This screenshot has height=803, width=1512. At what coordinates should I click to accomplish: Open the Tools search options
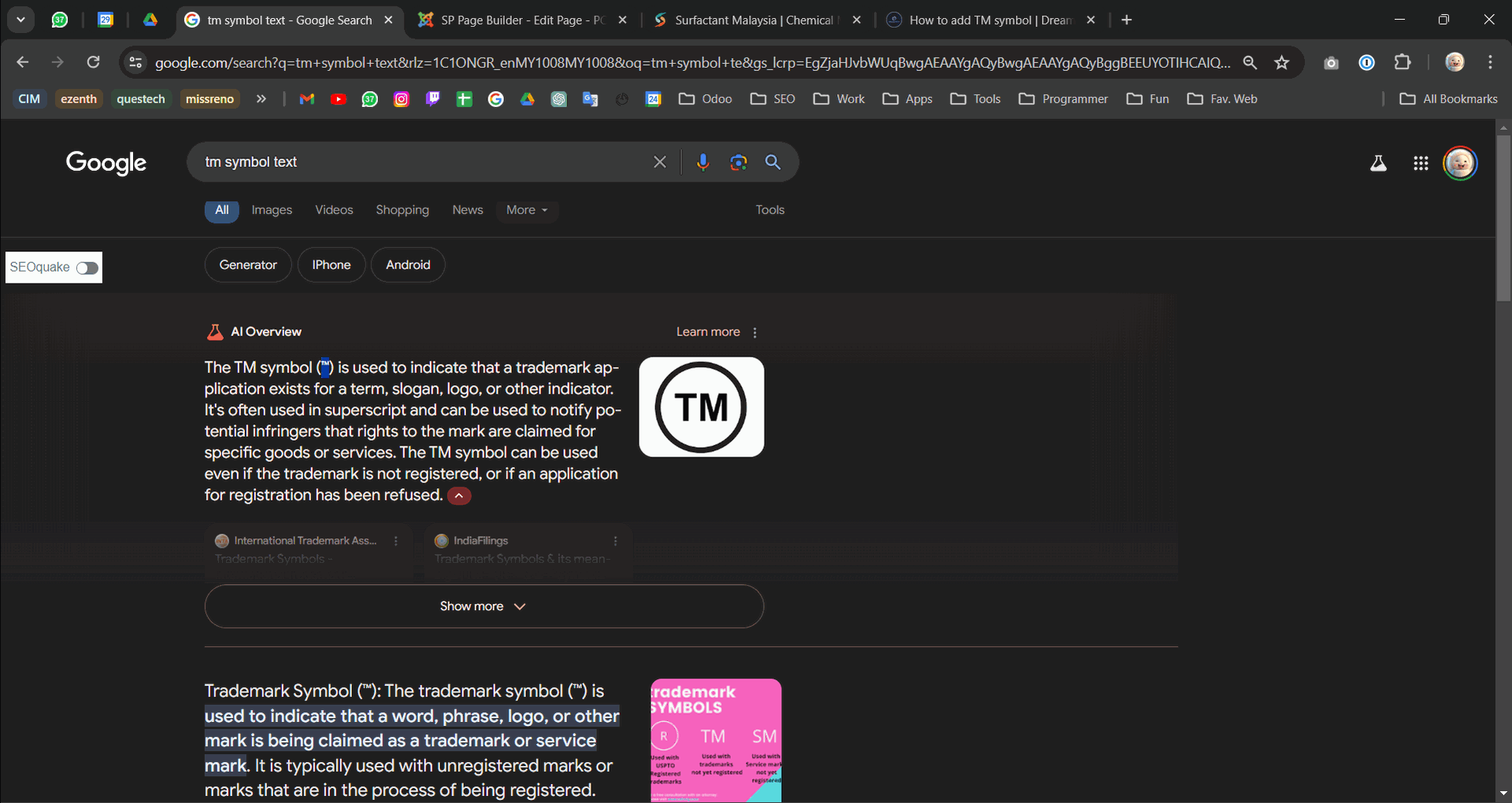click(770, 210)
